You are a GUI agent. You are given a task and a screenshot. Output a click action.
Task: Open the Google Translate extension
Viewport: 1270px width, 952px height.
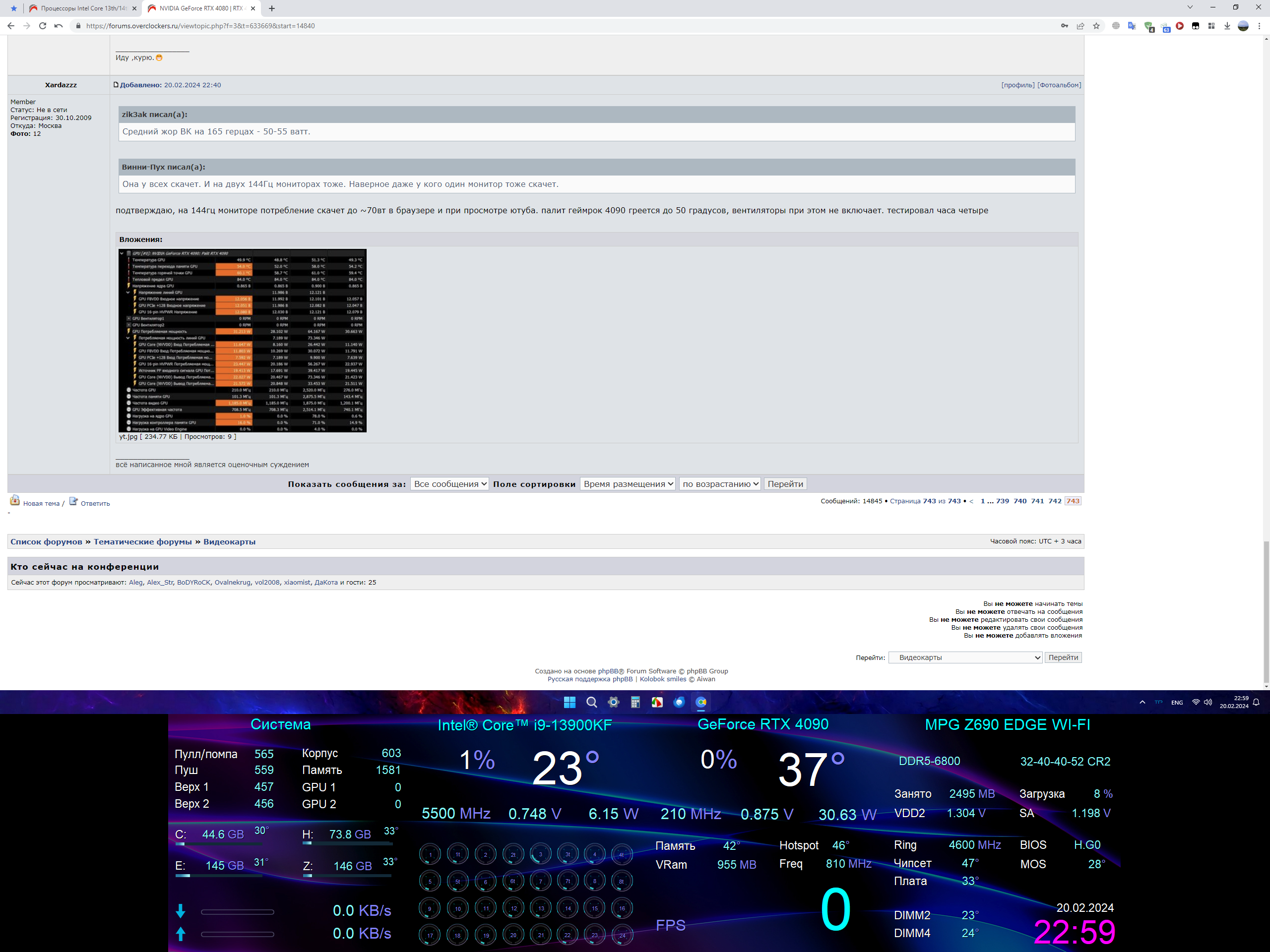coord(1132,26)
